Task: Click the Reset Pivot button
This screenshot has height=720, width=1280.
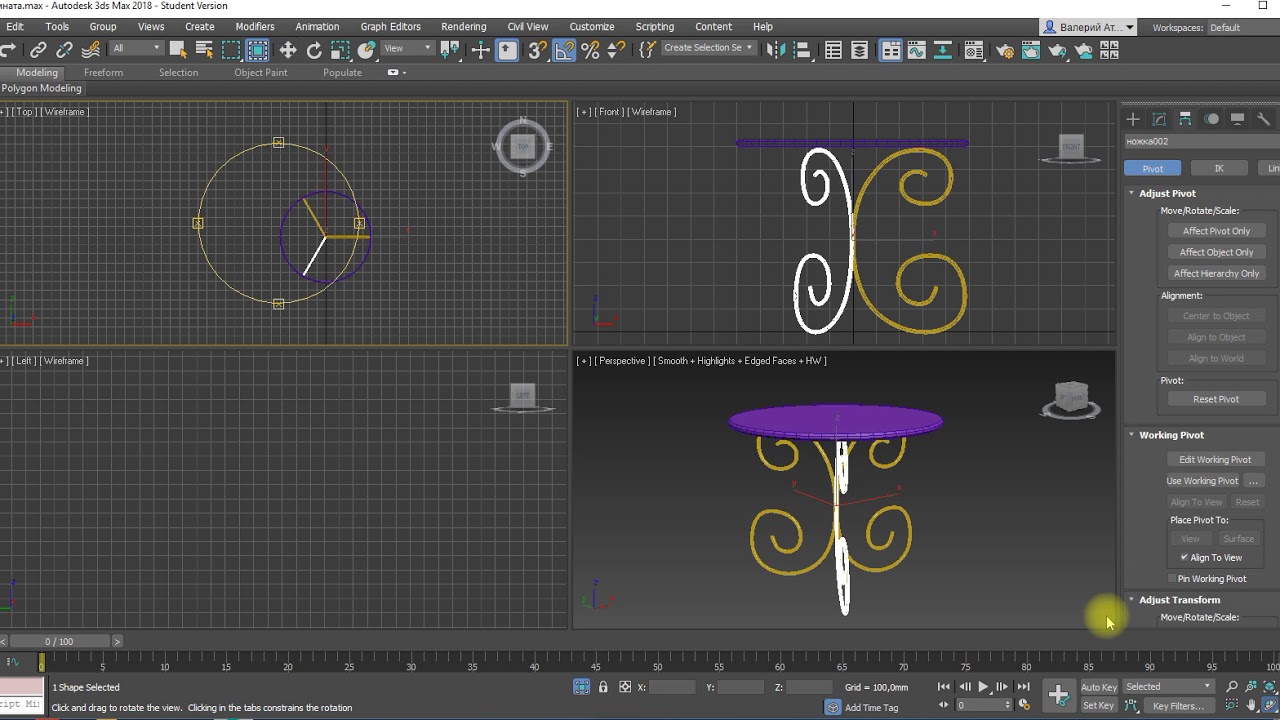Action: pyautogui.click(x=1216, y=399)
